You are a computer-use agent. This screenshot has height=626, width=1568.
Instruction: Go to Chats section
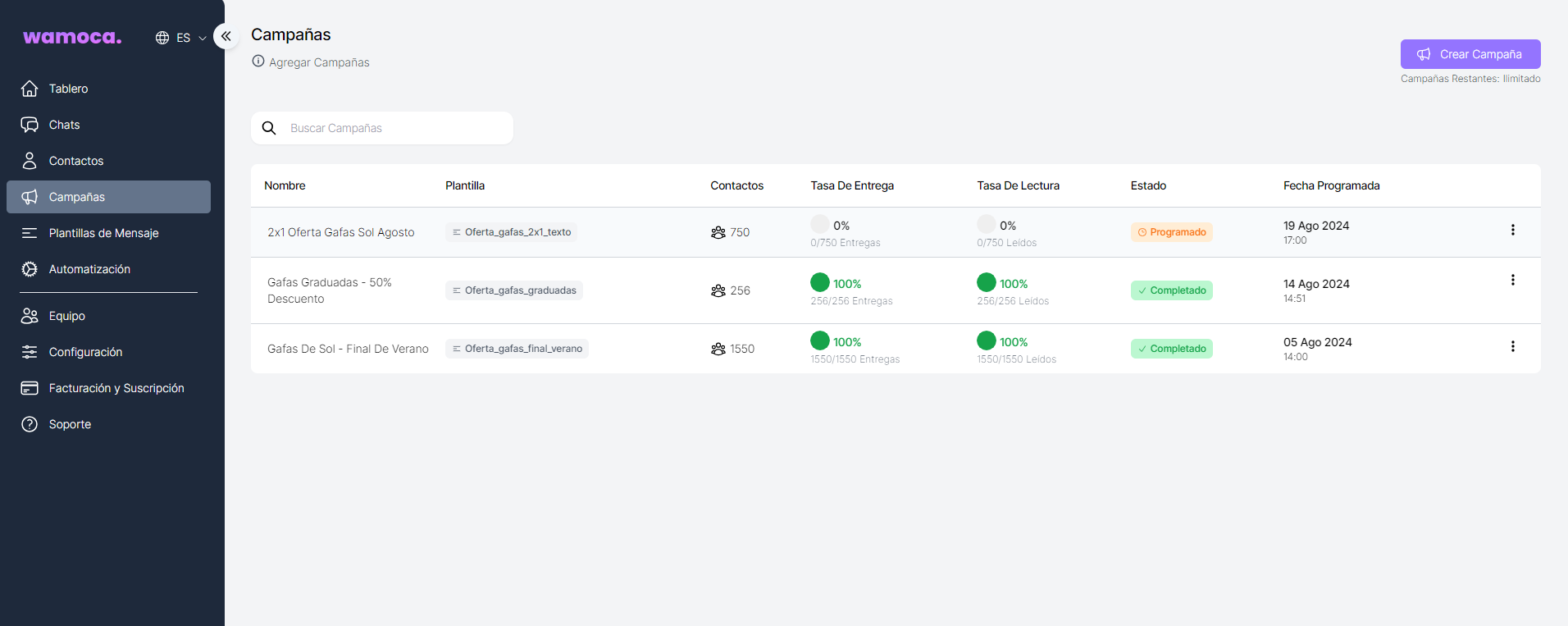click(64, 125)
